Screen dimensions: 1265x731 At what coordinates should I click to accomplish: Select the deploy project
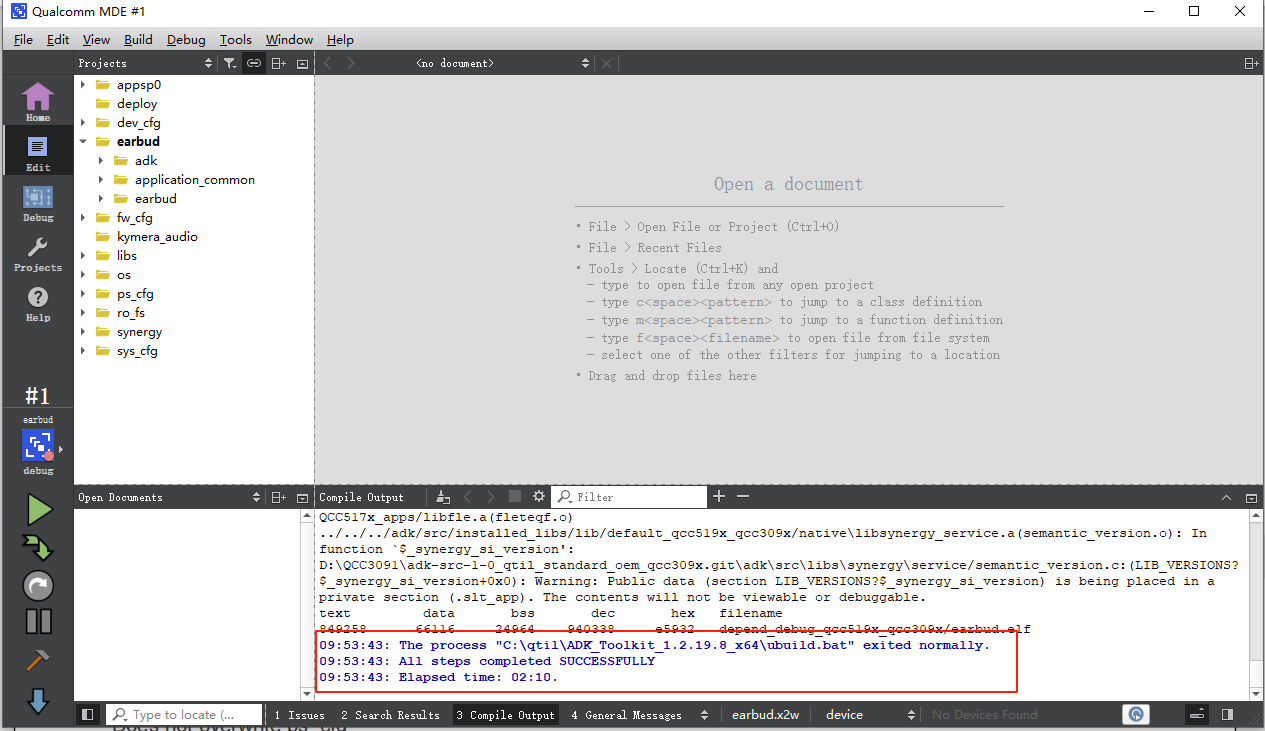pyautogui.click(x=137, y=104)
